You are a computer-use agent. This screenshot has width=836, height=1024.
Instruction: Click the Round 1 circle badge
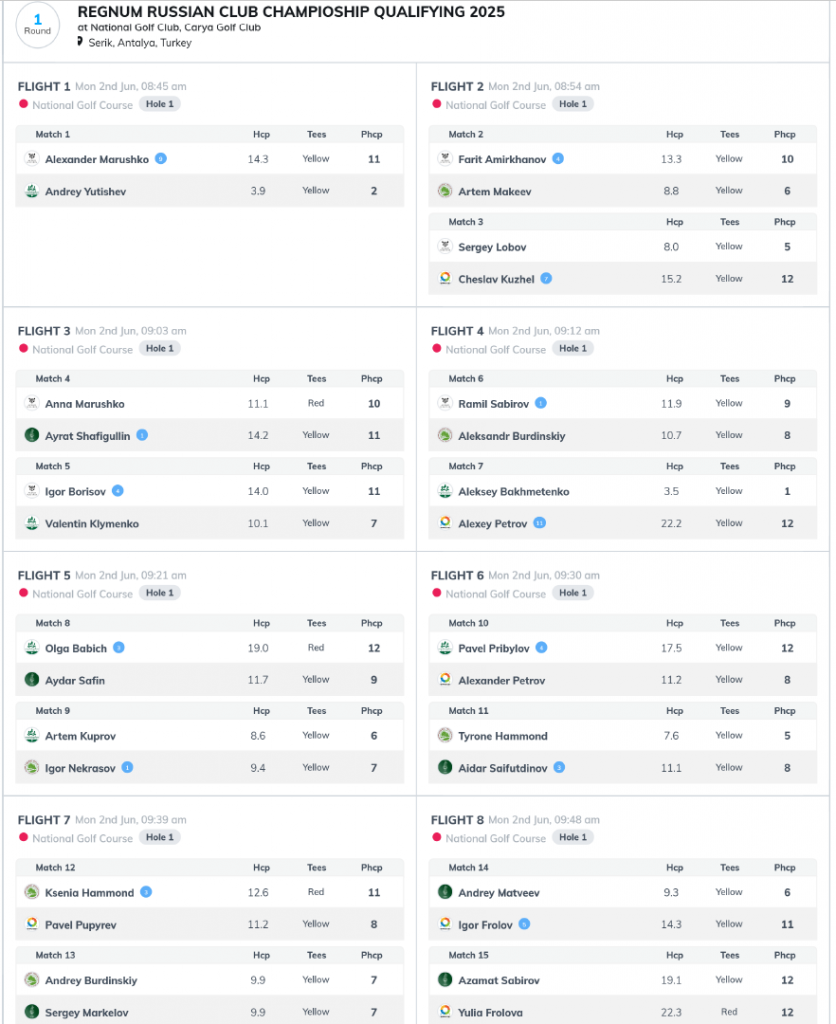[x=37, y=25]
